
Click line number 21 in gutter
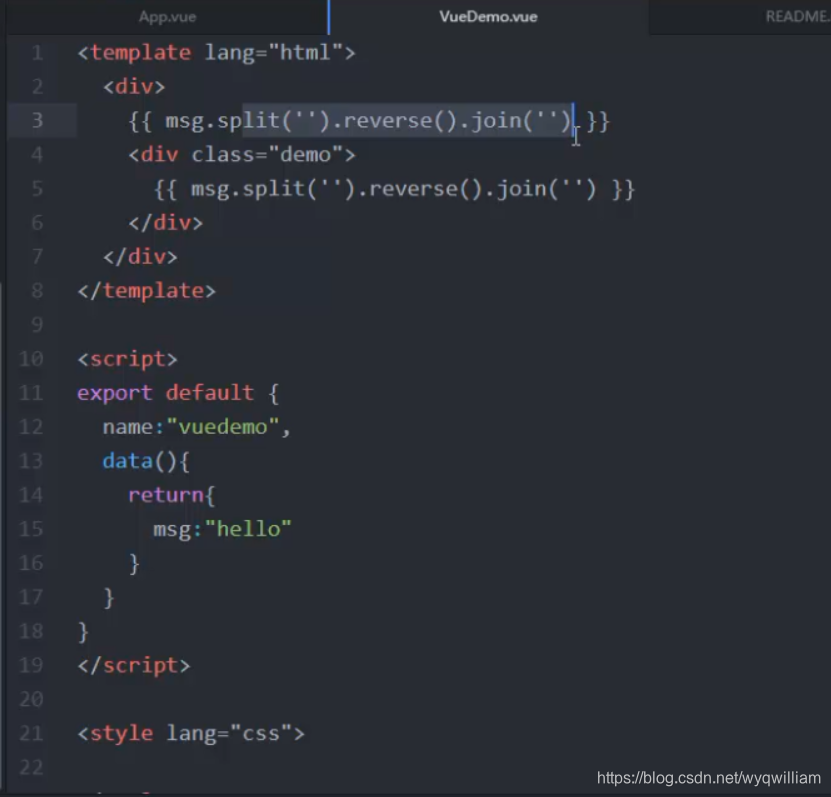coord(31,733)
